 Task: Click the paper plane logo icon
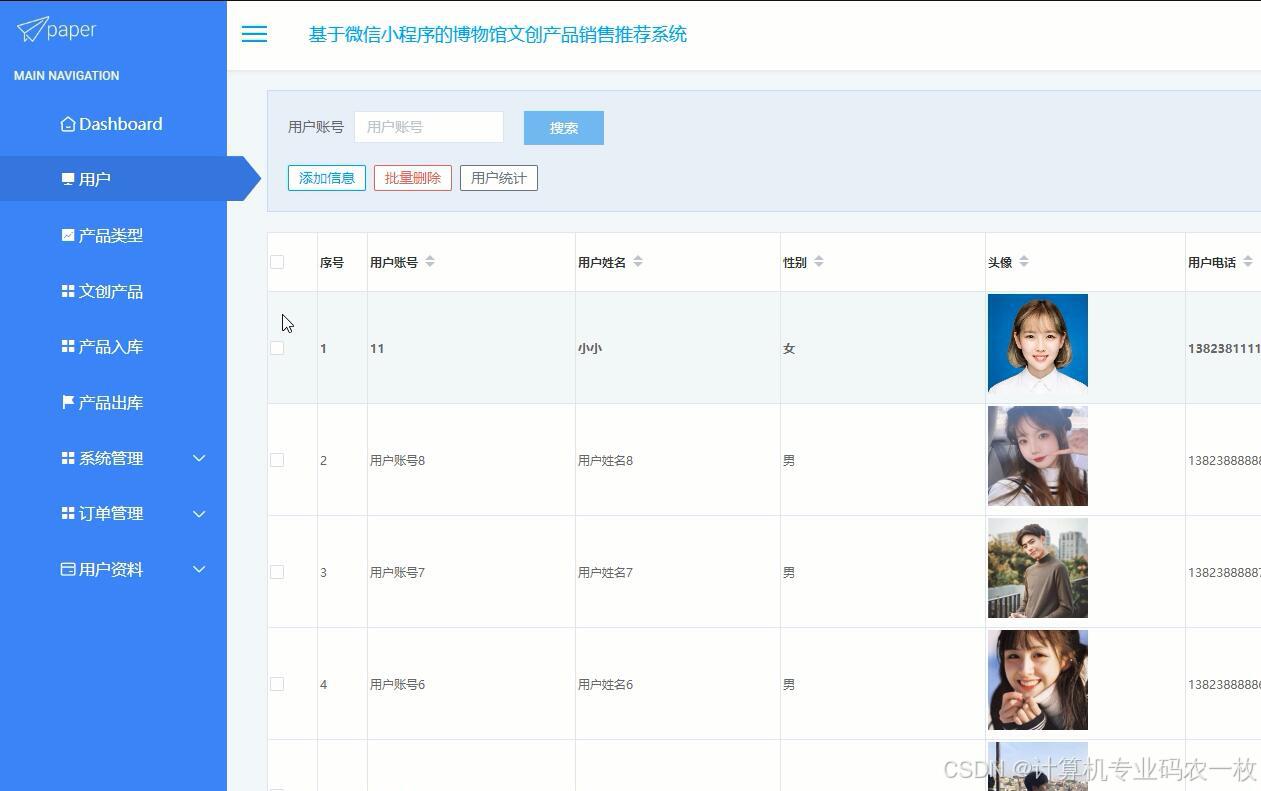[x=31, y=29]
